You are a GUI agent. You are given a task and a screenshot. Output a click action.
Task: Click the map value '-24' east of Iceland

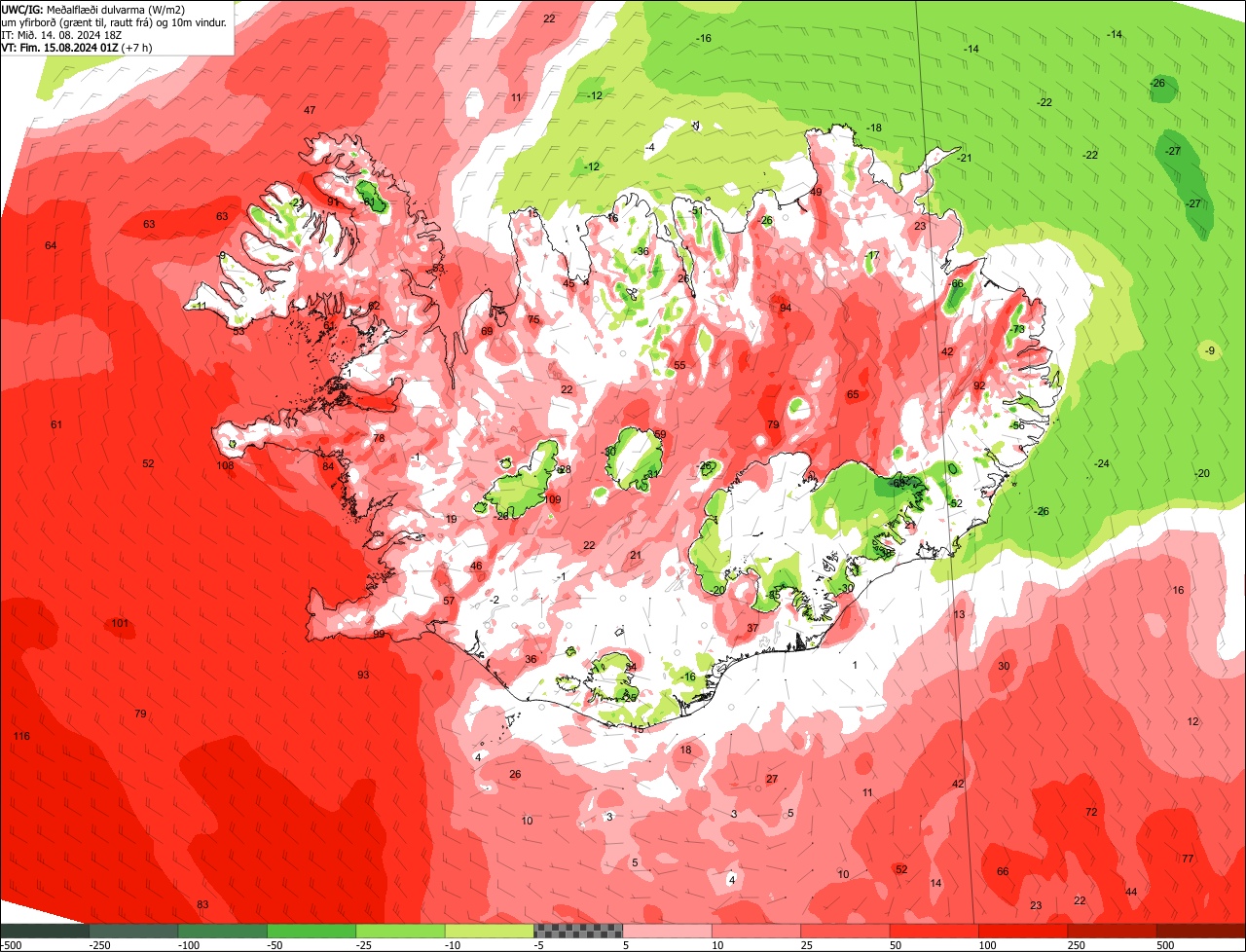1101,463
